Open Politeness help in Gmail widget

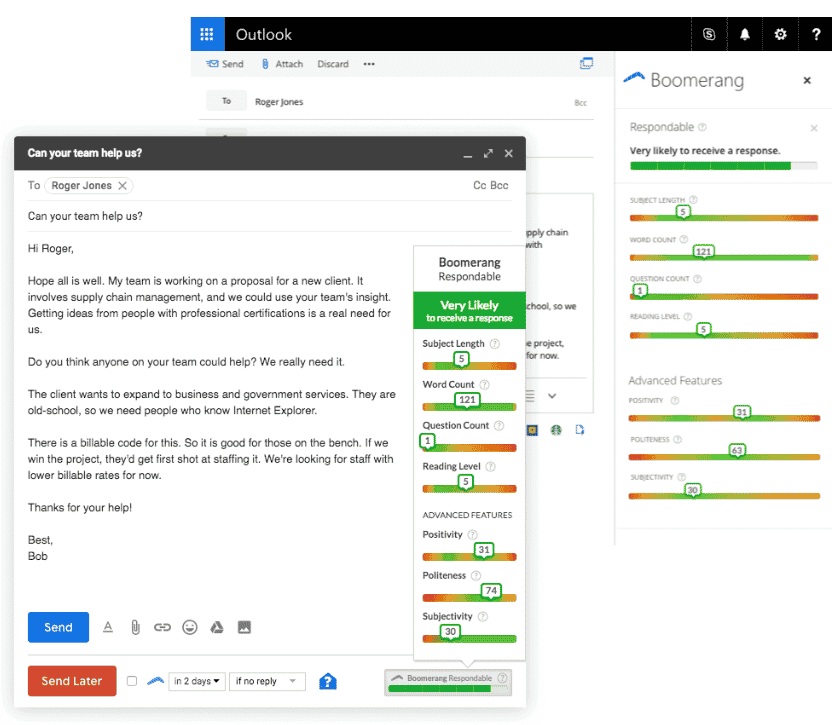coord(476,576)
